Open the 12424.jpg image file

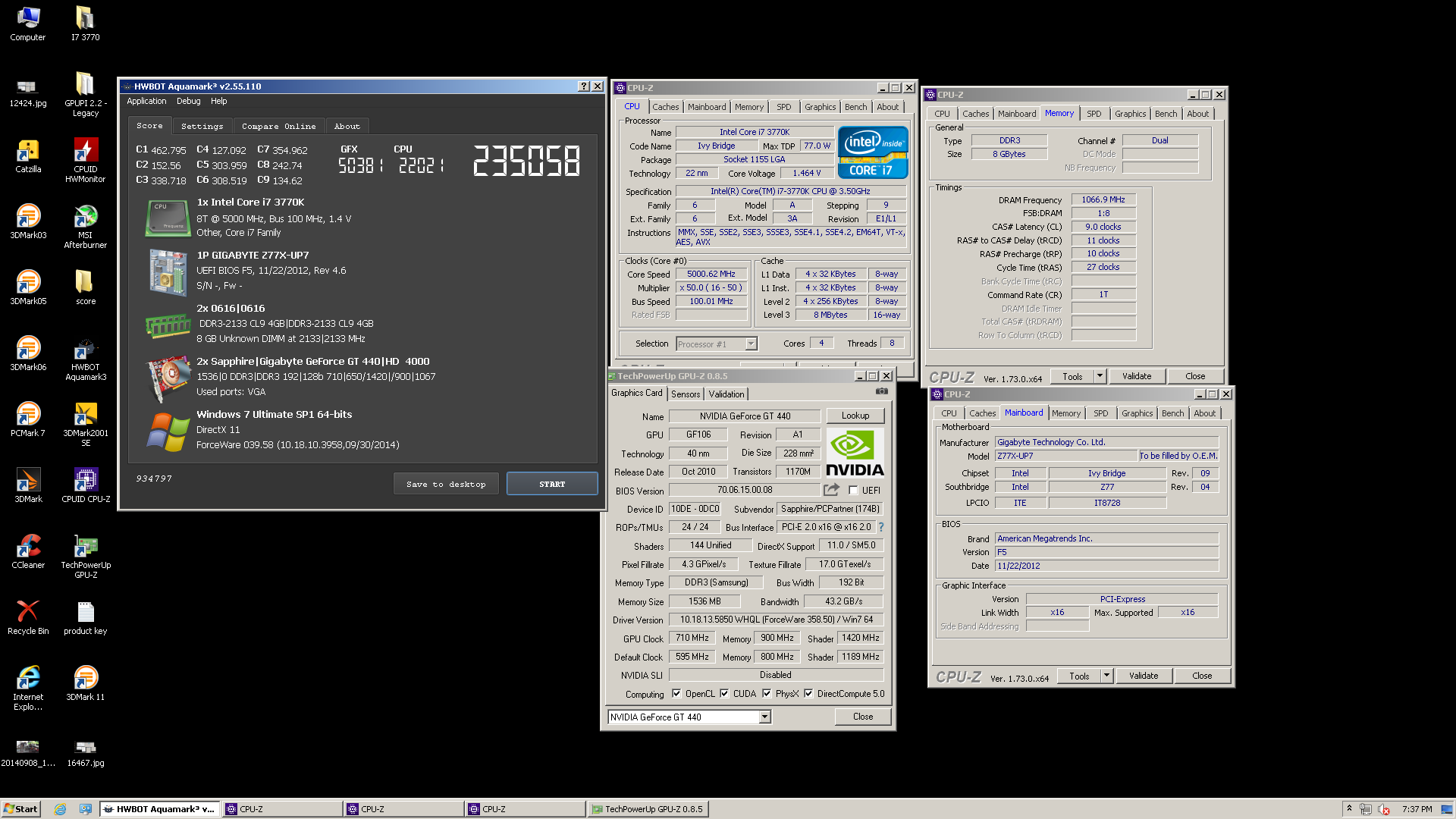coord(28,94)
